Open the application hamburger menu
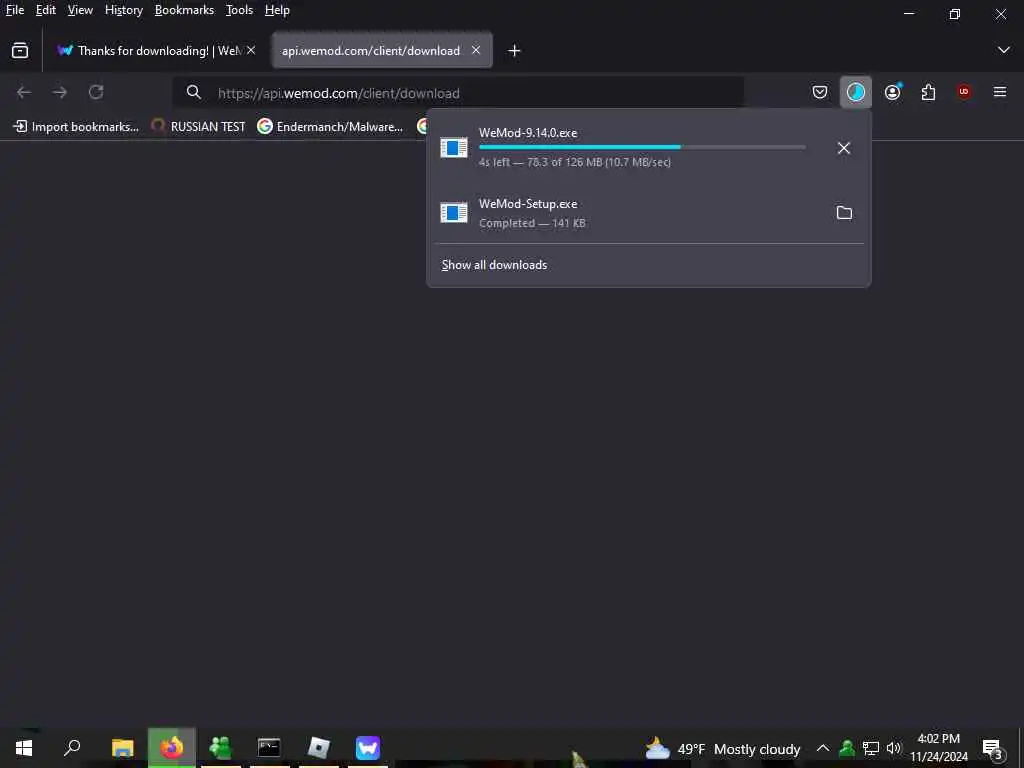Screen dimensions: 1024x768 [1000, 92]
